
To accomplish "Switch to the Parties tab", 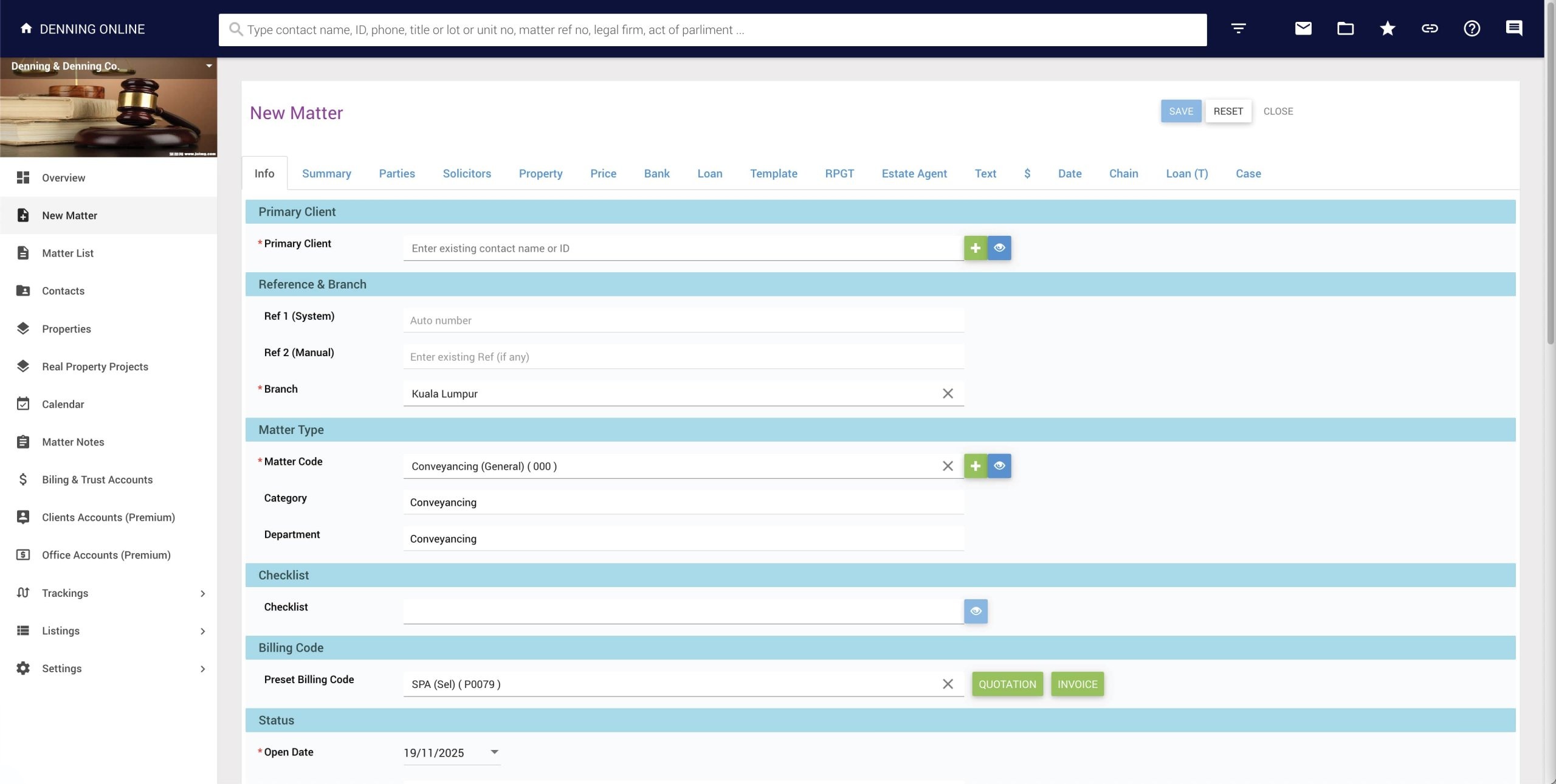I will 396,174.
